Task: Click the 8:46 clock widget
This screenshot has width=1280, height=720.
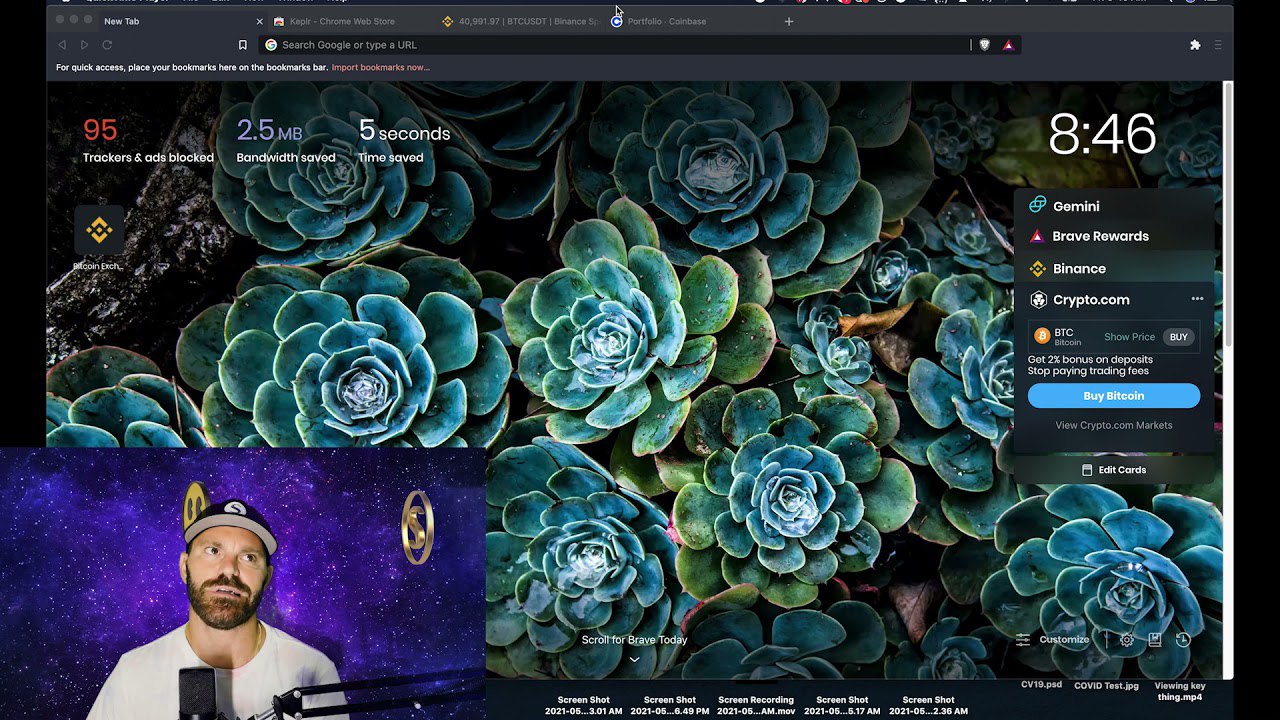Action: [x=1102, y=135]
